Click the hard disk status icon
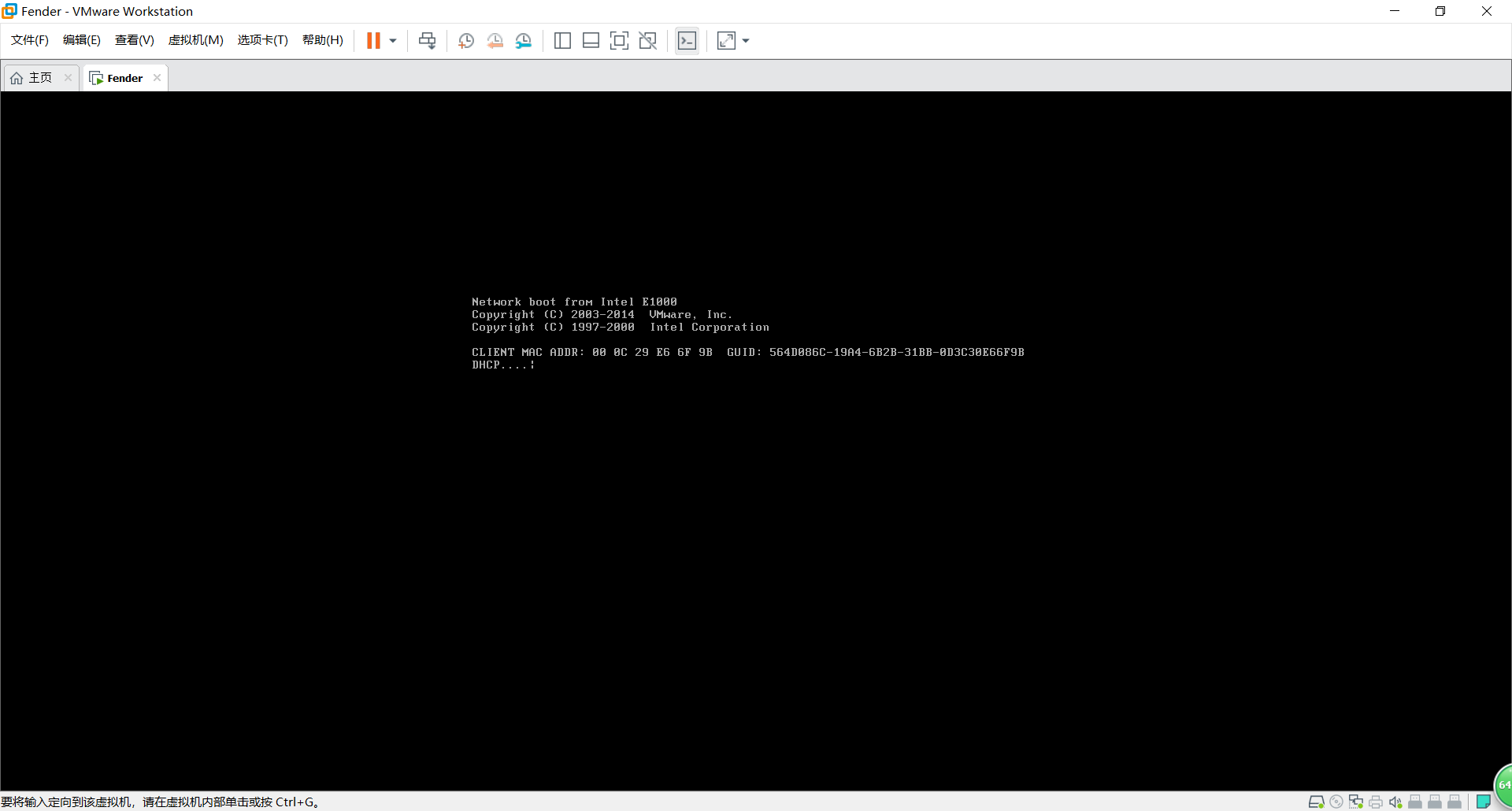Screen dimensions: 1512x811 (1316, 802)
